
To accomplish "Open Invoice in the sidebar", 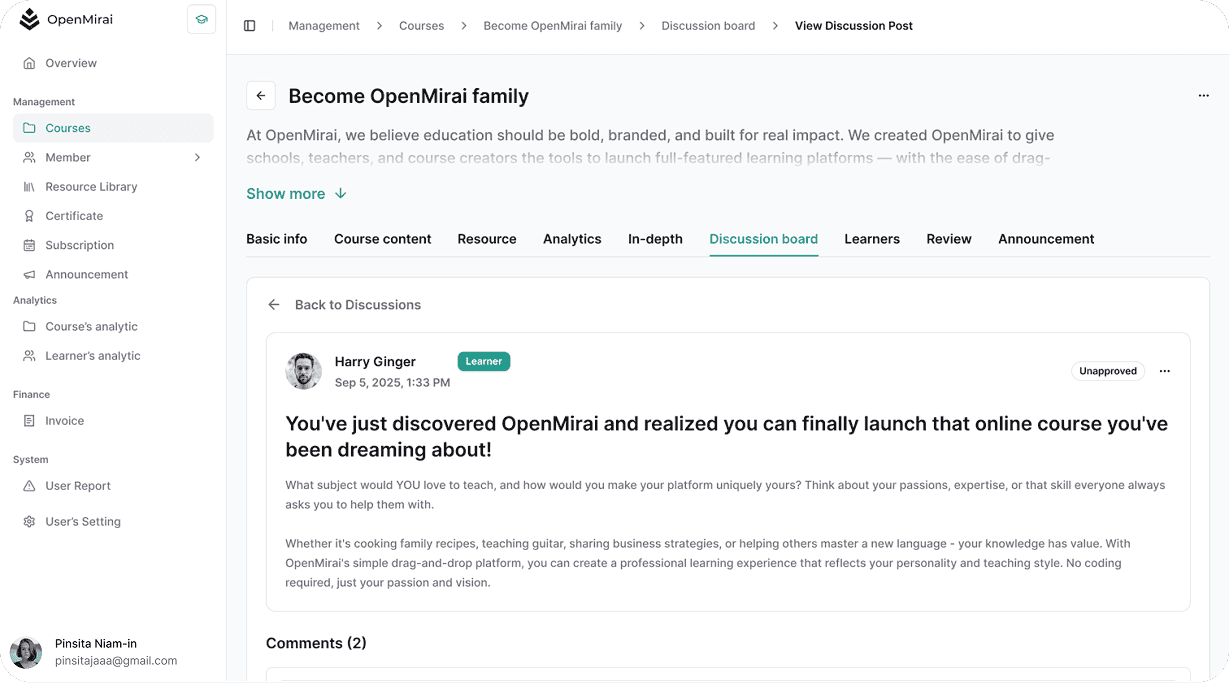I will coord(64,421).
